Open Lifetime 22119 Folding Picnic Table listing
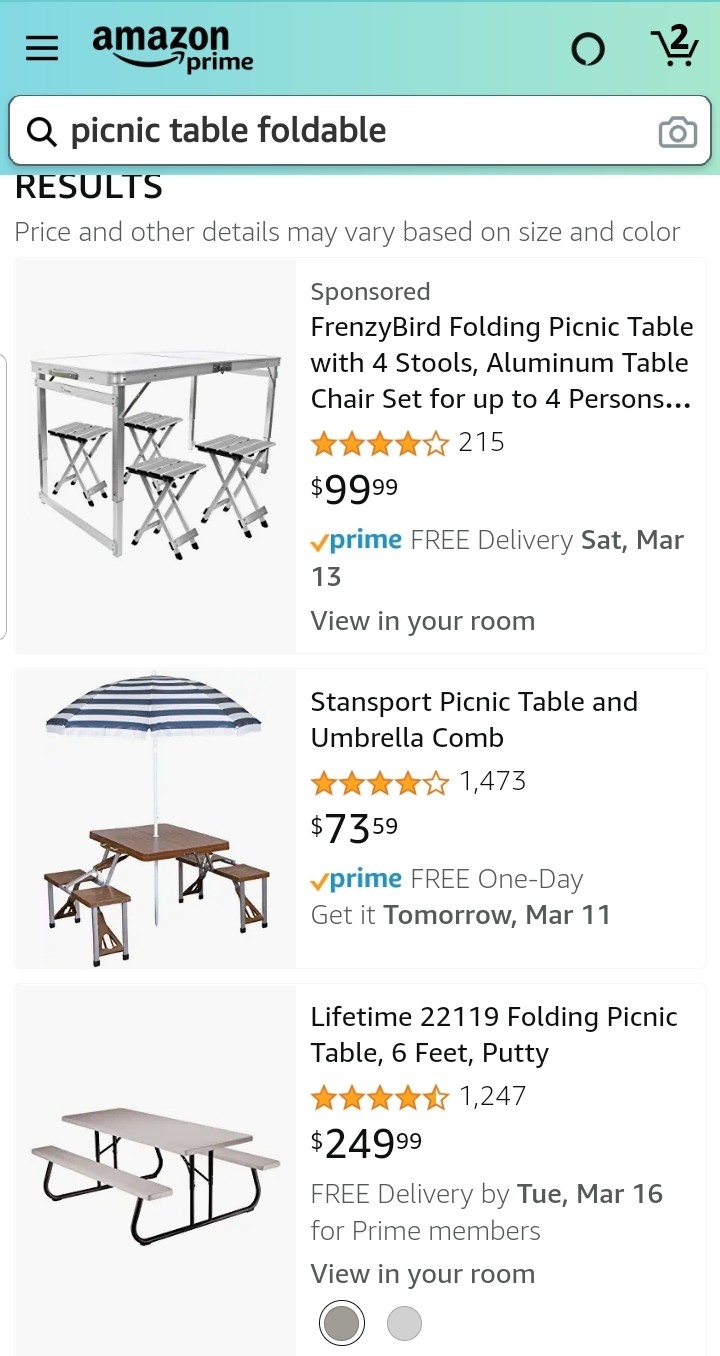 (x=494, y=1034)
